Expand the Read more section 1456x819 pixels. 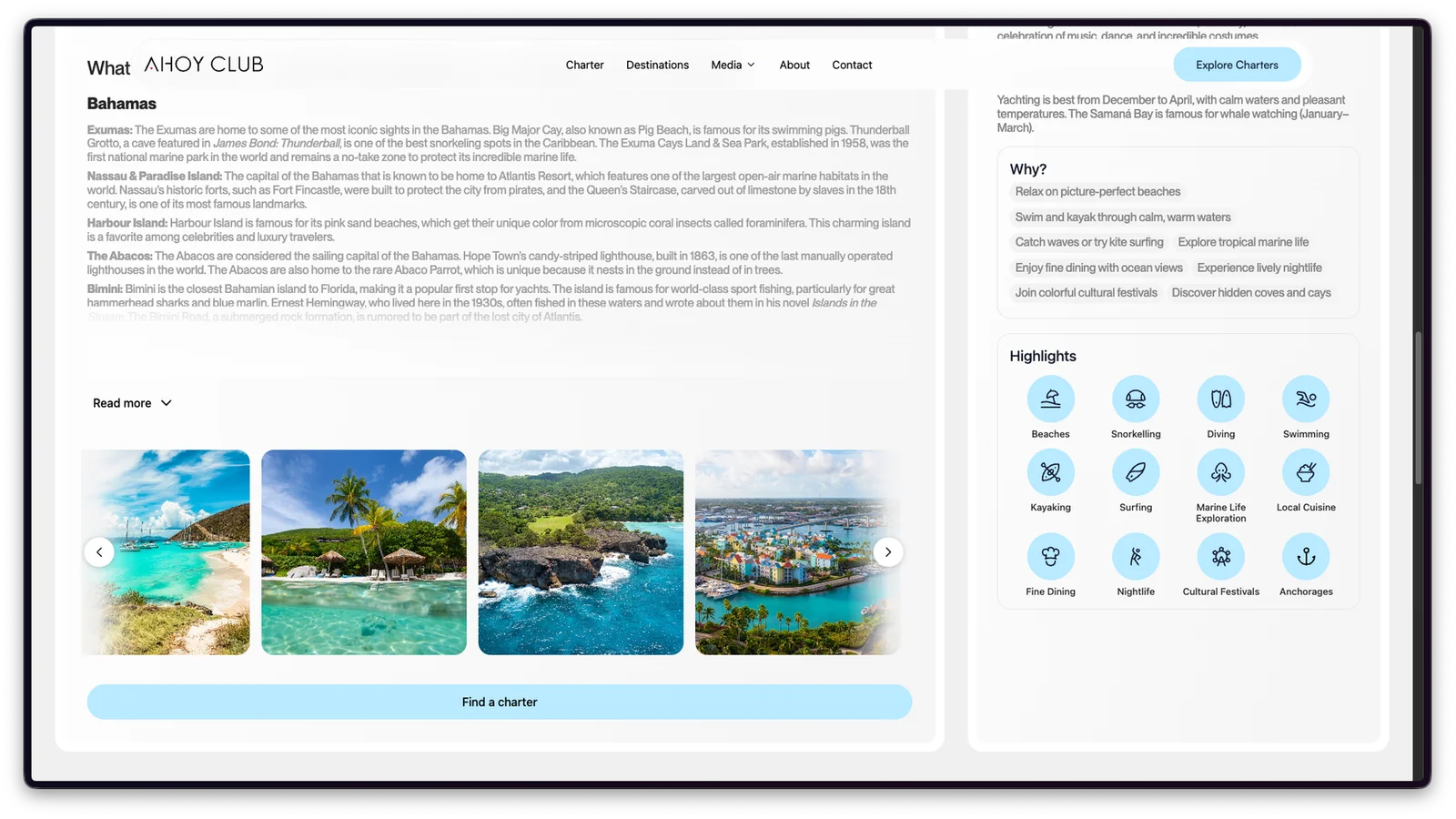click(132, 403)
